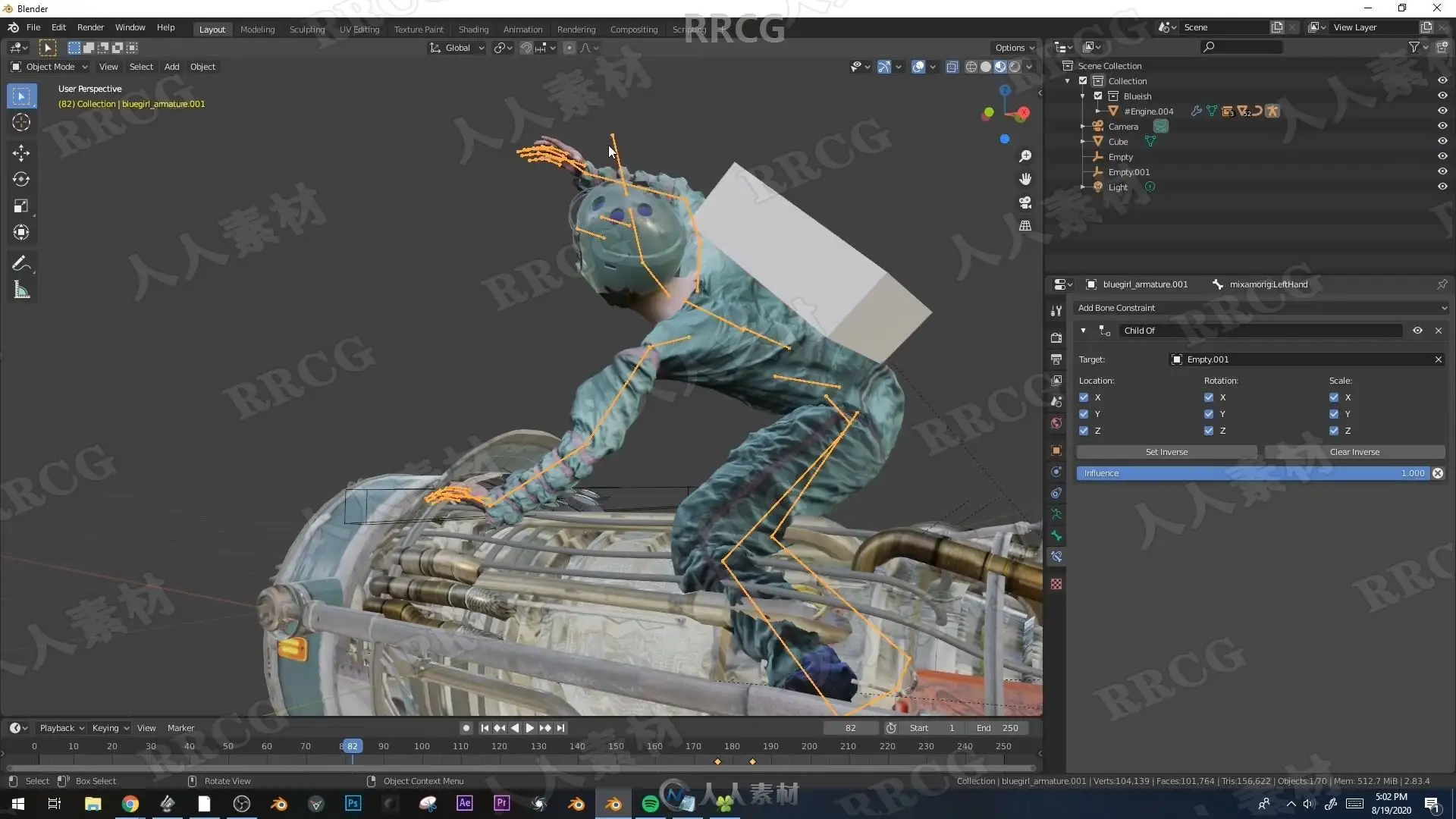Select the Rotate tool

tap(21, 180)
